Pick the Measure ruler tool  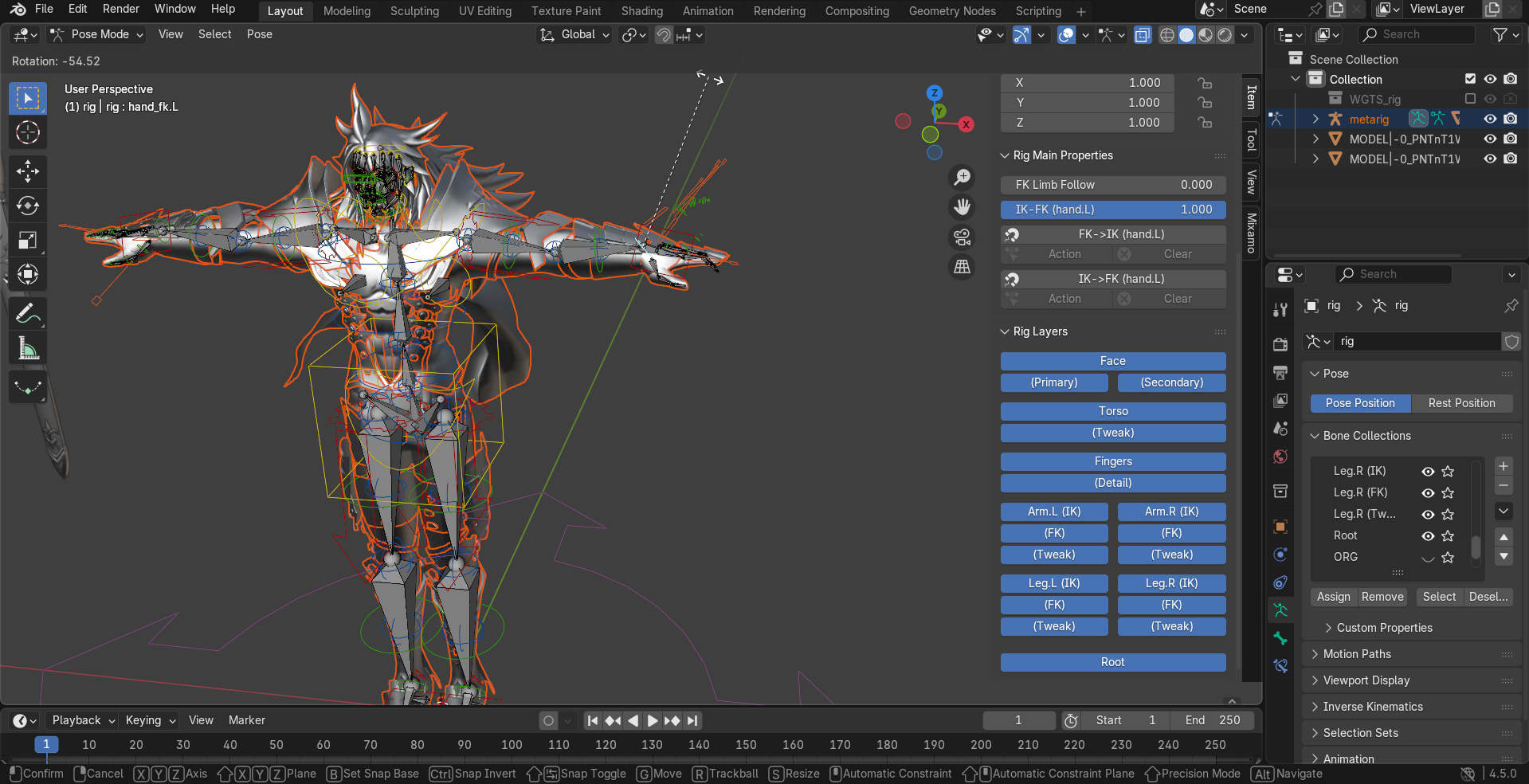28,348
